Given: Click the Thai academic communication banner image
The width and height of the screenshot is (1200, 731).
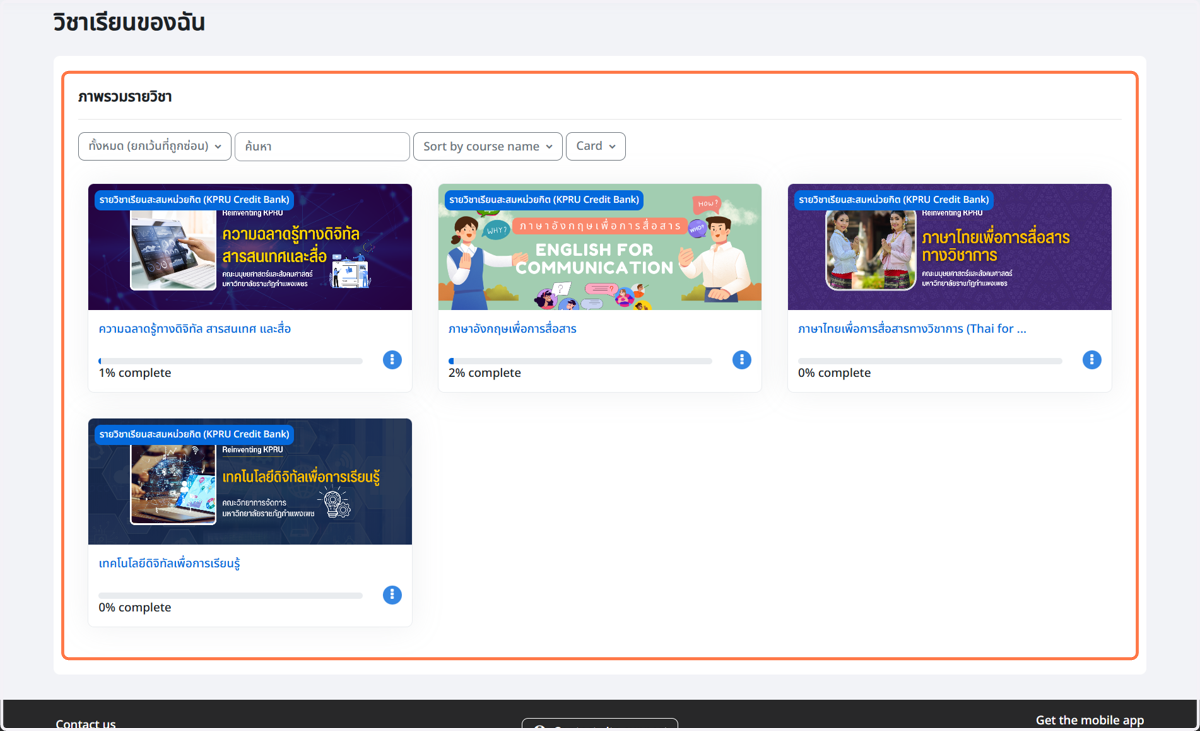Looking at the screenshot, I should point(950,247).
